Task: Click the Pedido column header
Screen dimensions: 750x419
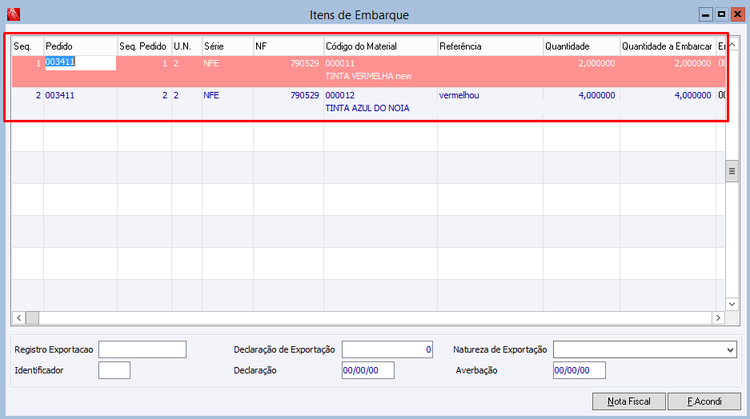Action: (80, 46)
